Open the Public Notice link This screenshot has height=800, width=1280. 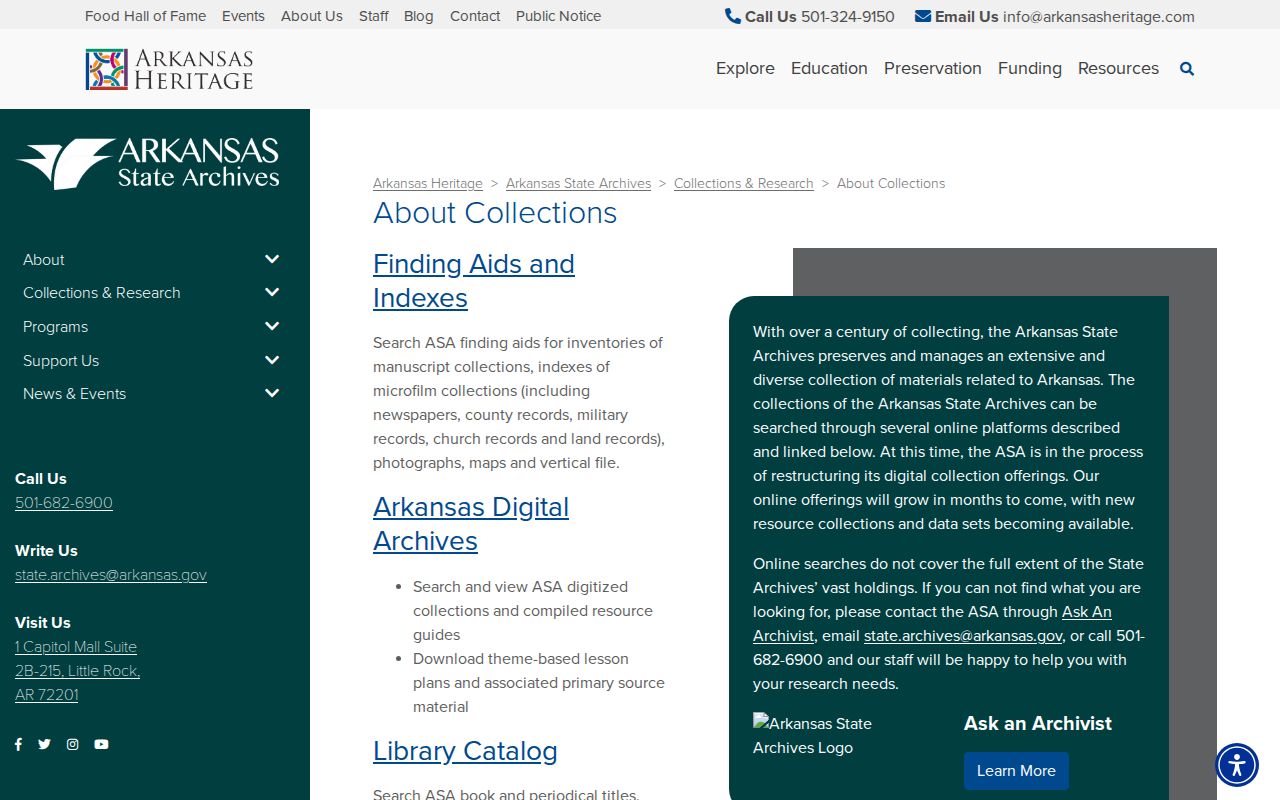[x=559, y=16]
